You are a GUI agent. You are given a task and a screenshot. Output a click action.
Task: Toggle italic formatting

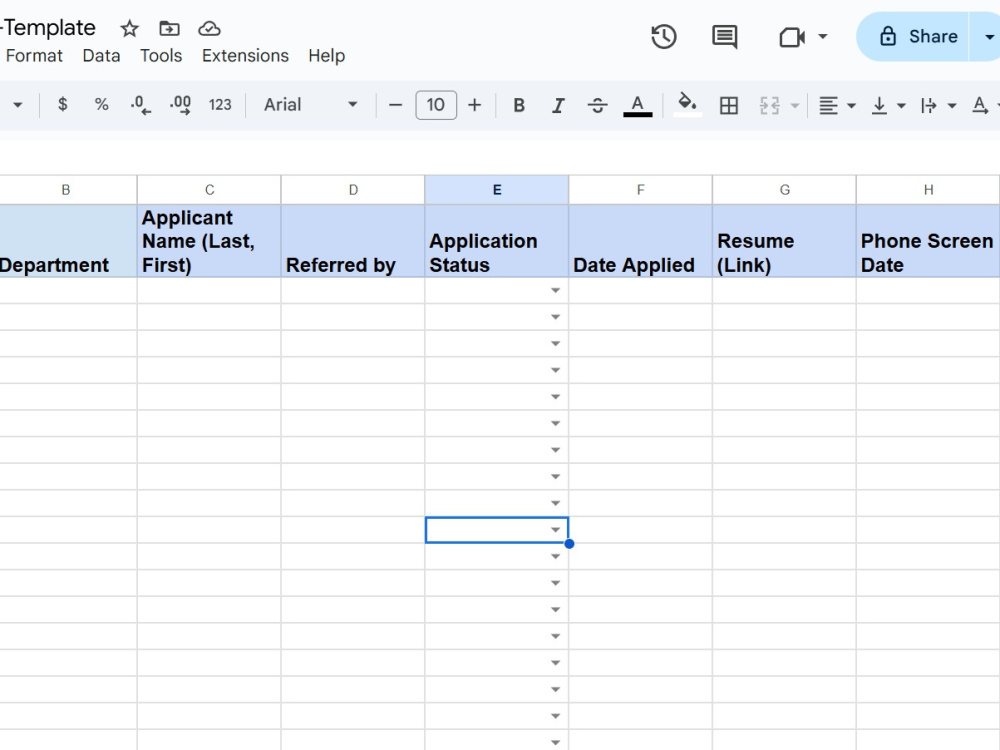click(558, 105)
